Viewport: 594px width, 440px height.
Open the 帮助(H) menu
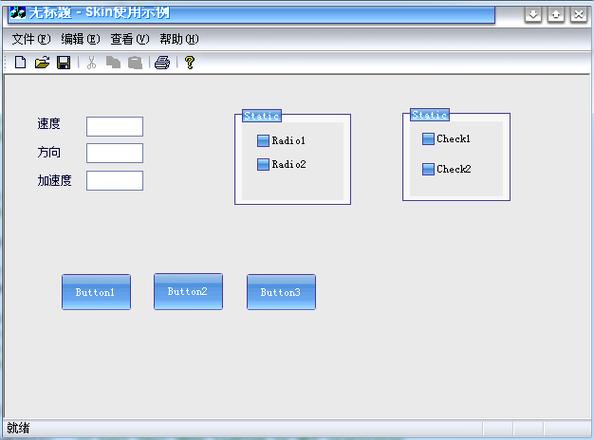[x=179, y=39]
